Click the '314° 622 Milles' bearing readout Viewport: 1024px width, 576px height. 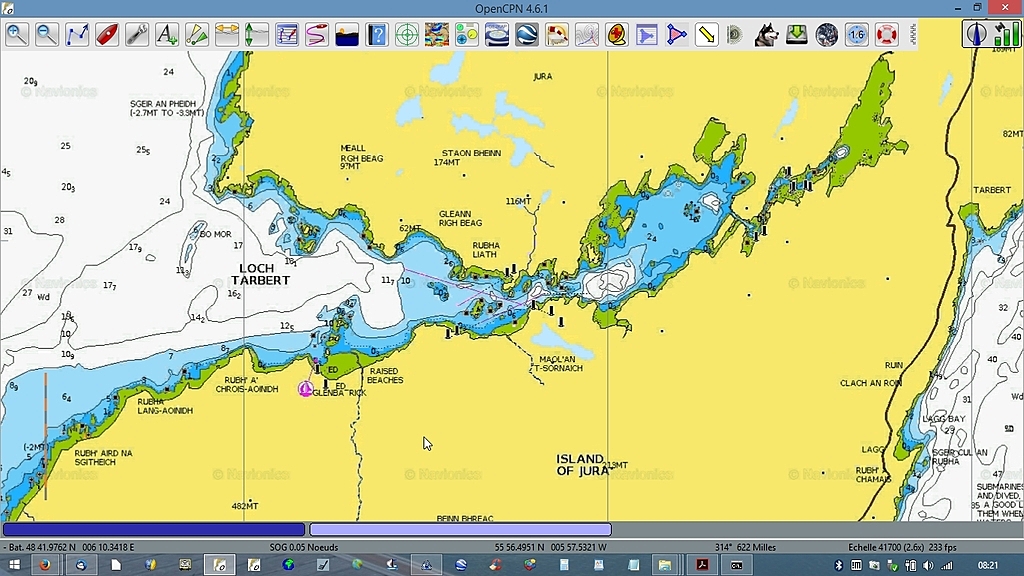(745, 547)
